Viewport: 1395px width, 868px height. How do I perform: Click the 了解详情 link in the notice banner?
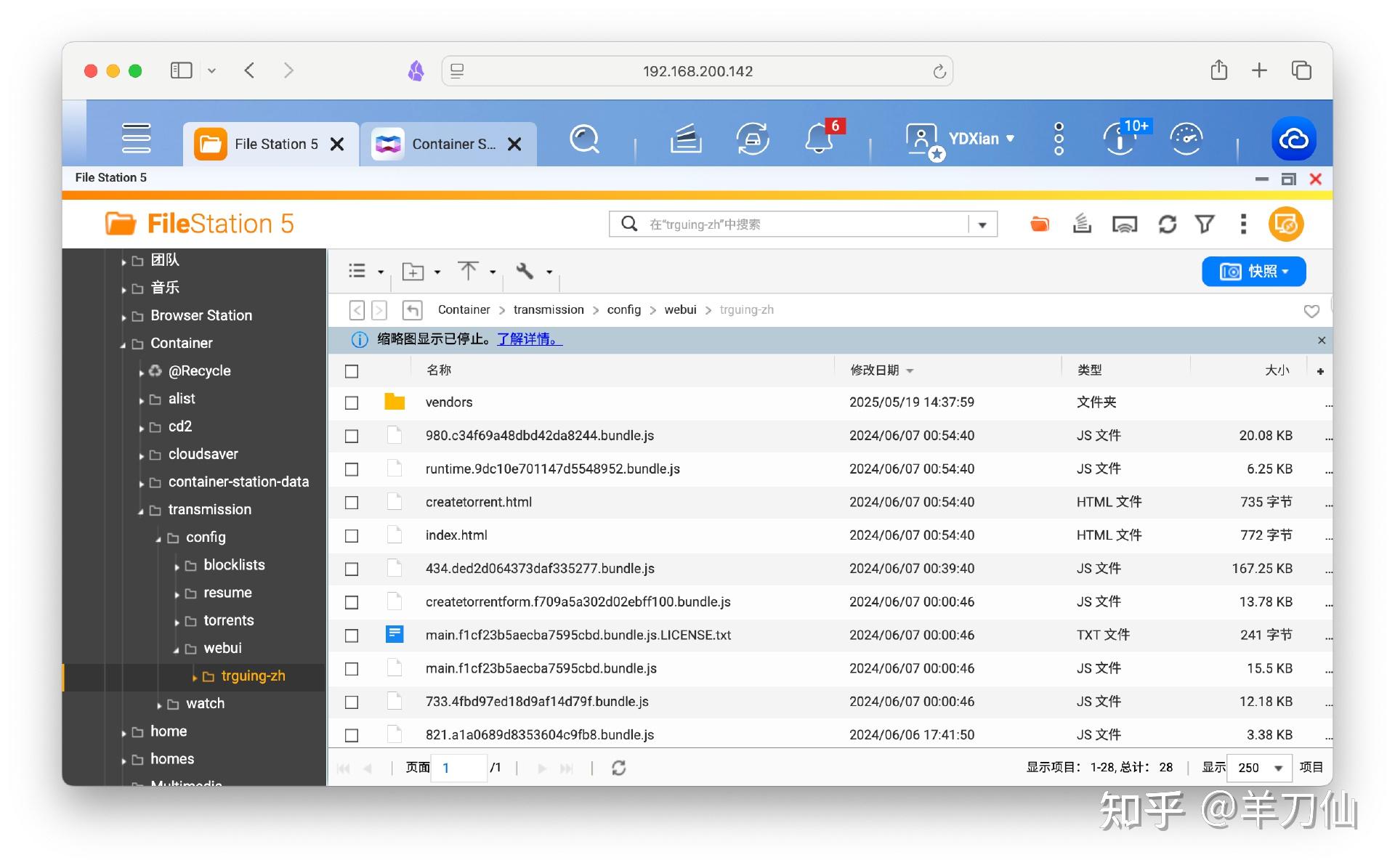(x=528, y=339)
